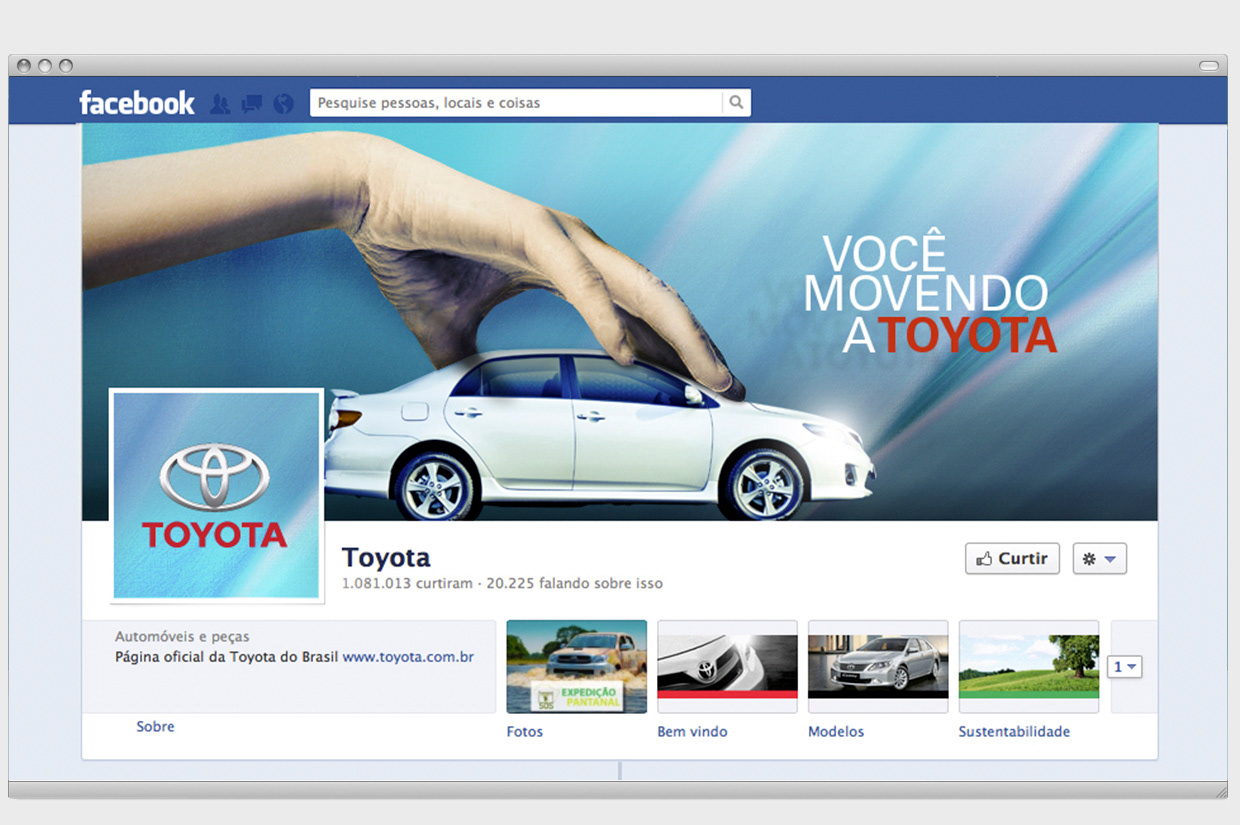This screenshot has width=1240, height=825.
Task: Click the window toolbar pill button
Action: pyautogui.click(x=1209, y=66)
